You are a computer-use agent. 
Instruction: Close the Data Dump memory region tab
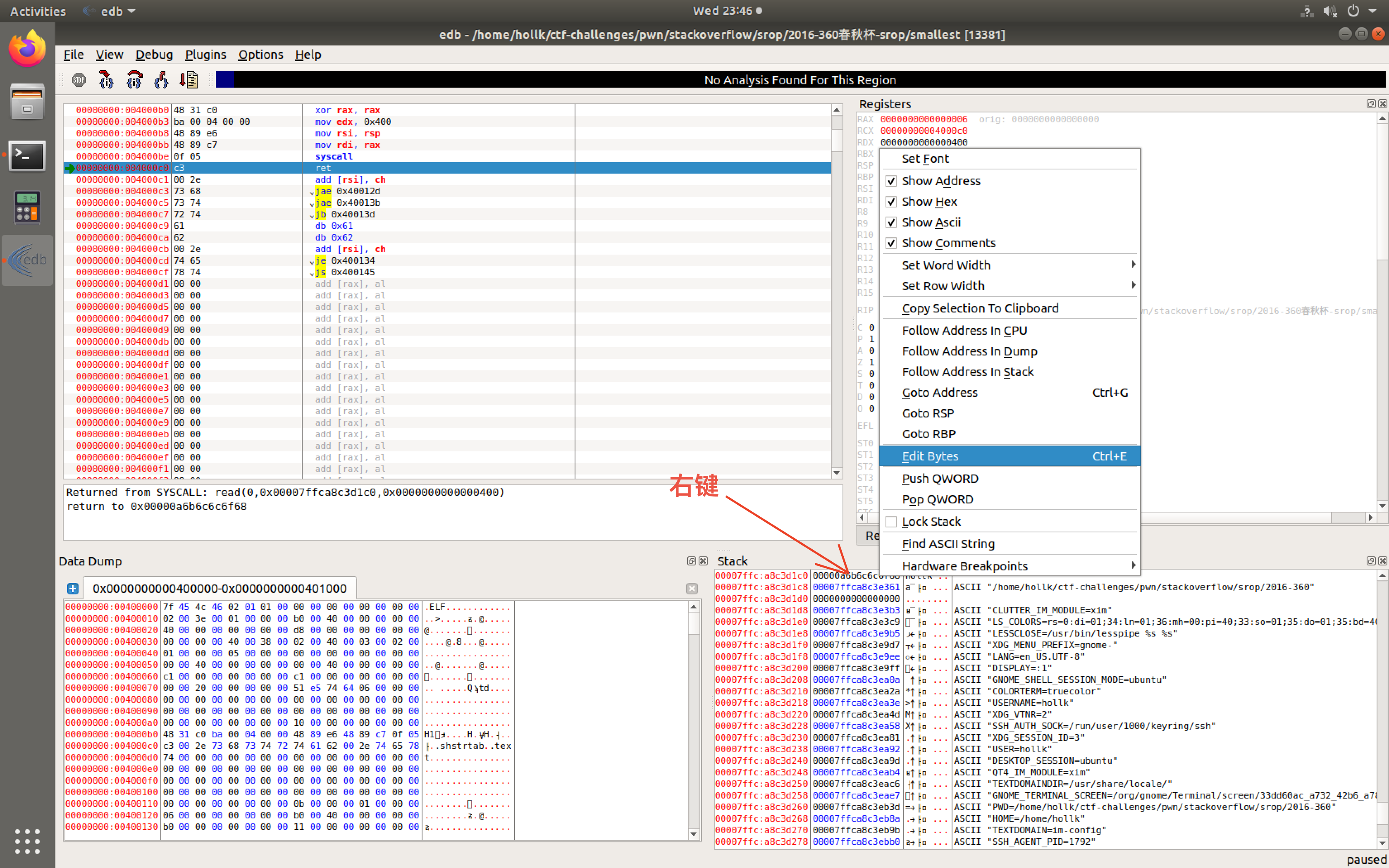(x=692, y=589)
